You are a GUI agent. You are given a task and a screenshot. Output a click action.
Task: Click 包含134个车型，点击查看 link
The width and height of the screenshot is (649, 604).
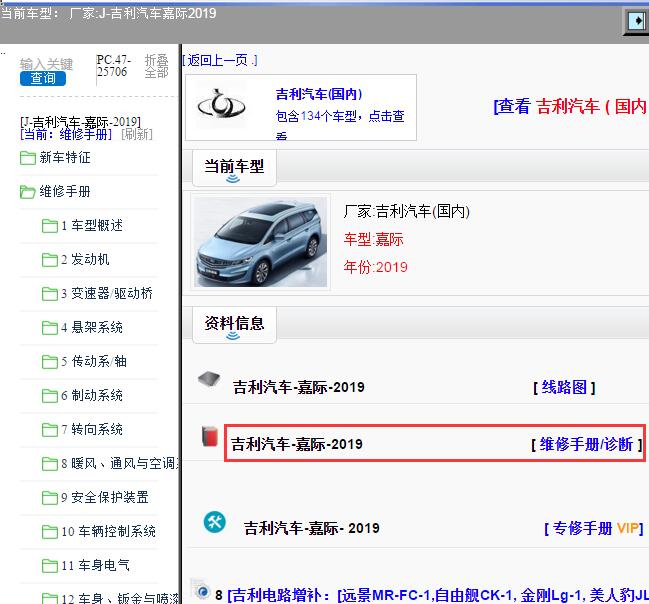(340, 123)
